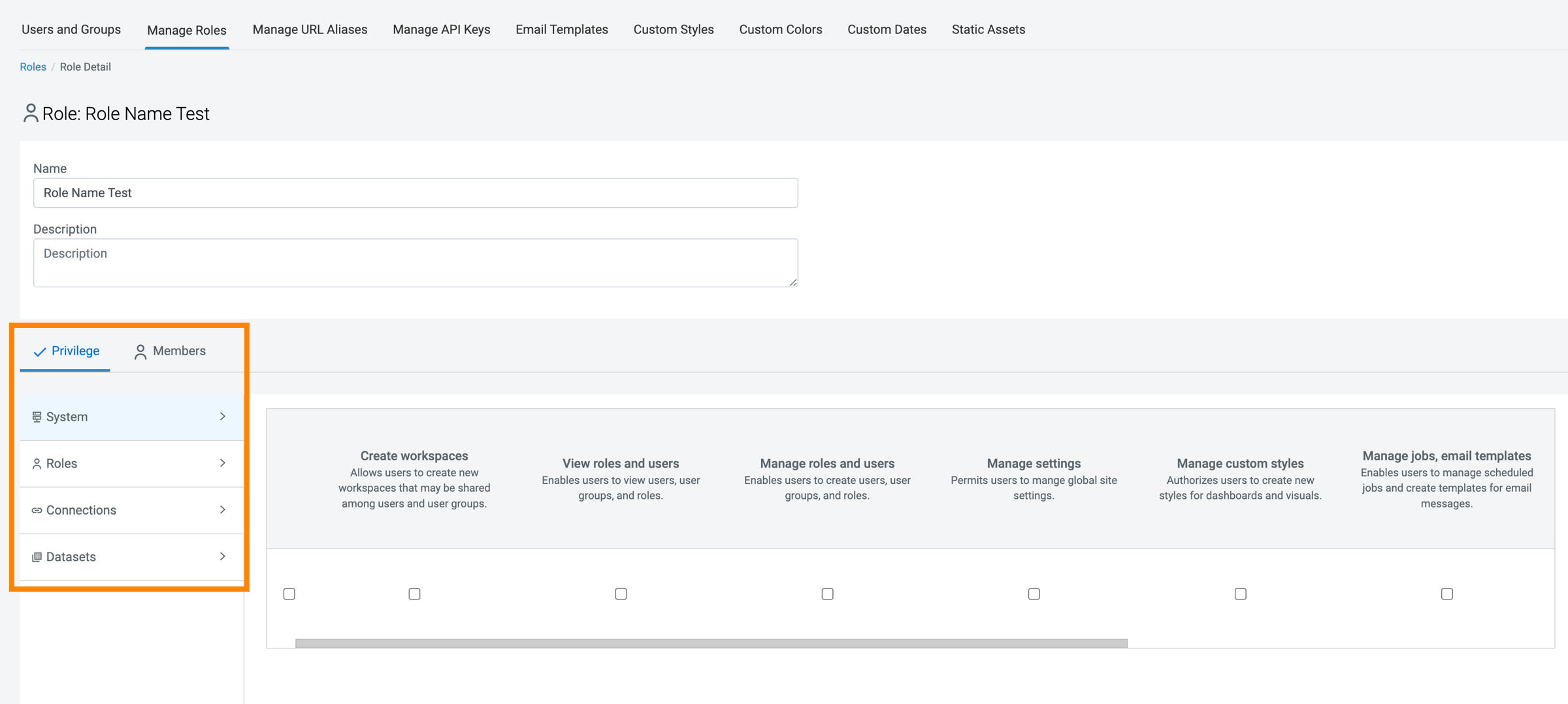Click the Privilege tab checkmark icon
Viewport: 1568px width, 704px height.
(x=40, y=352)
